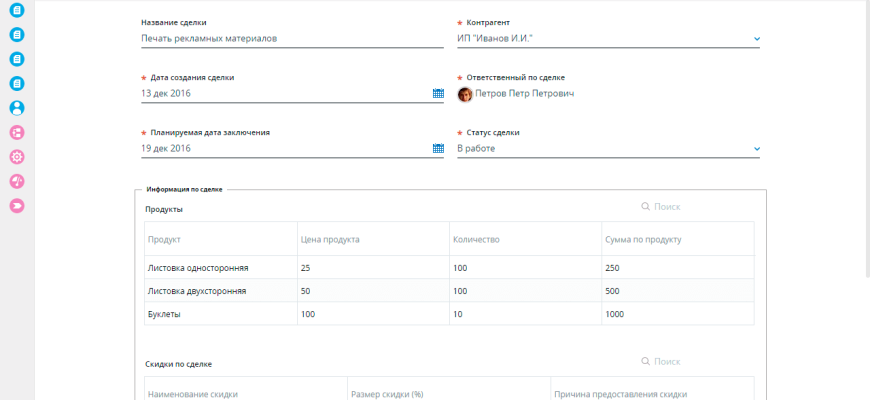The width and height of the screenshot is (870, 400).
Task: Expand the Контрагент dropdown arrow
Action: tap(756, 39)
